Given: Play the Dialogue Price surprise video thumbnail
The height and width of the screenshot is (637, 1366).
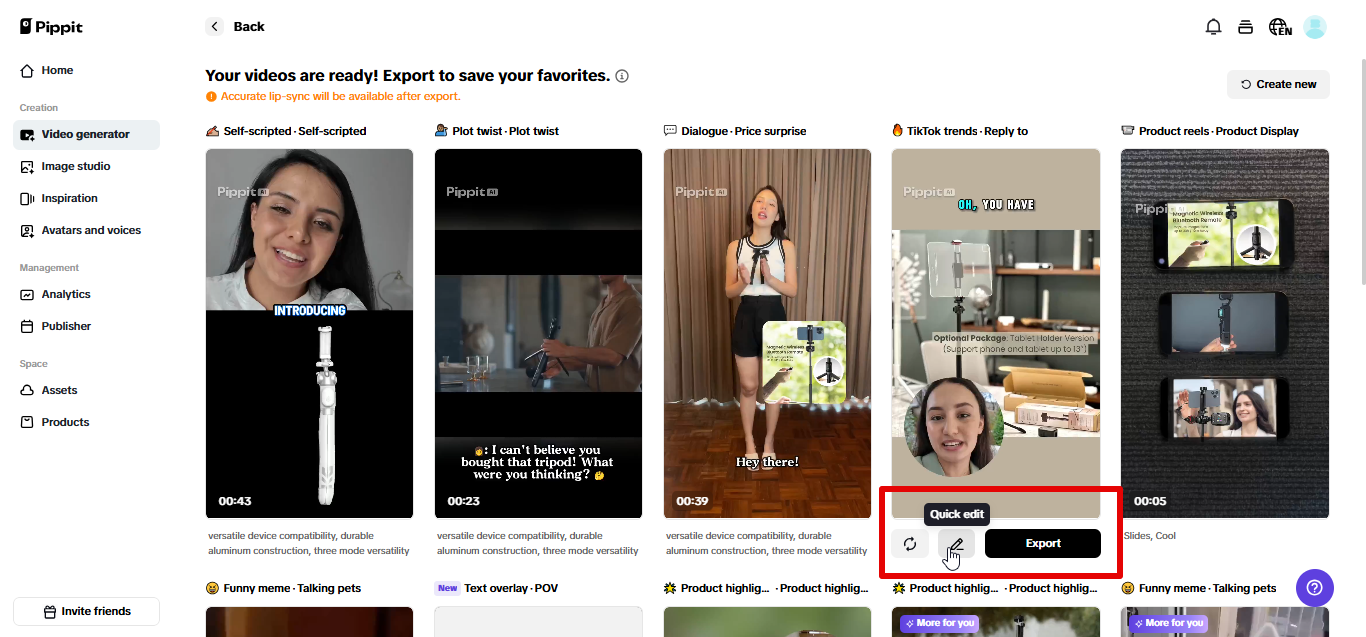Looking at the screenshot, I should (767, 333).
